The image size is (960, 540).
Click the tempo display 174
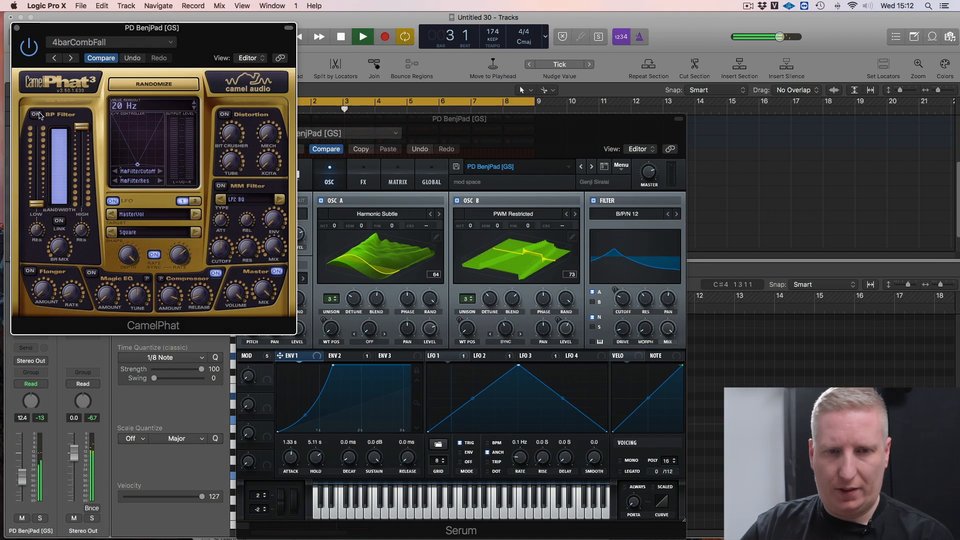tap(492, 31)
